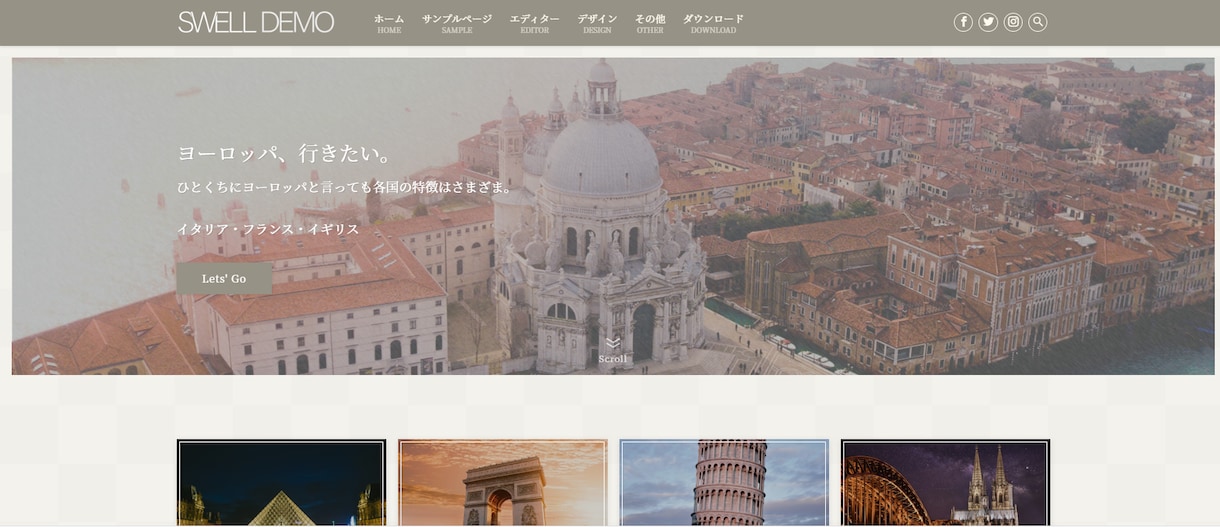Open the Instagram icon in header

[1013, 22]
